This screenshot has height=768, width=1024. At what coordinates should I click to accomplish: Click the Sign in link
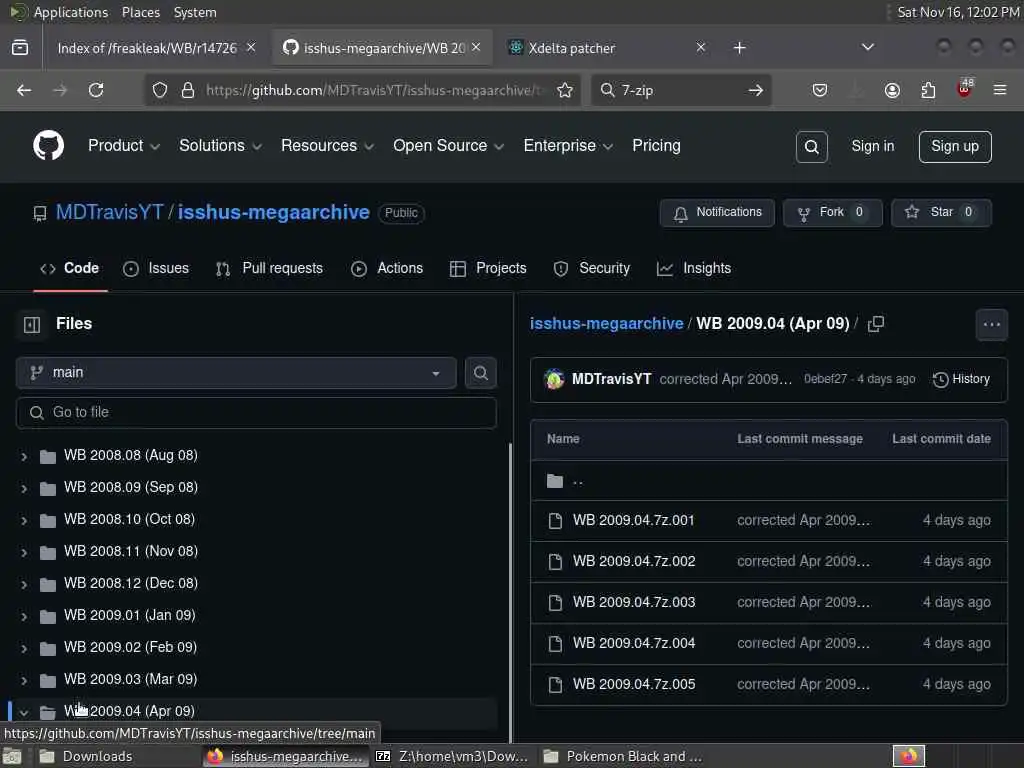872,146
